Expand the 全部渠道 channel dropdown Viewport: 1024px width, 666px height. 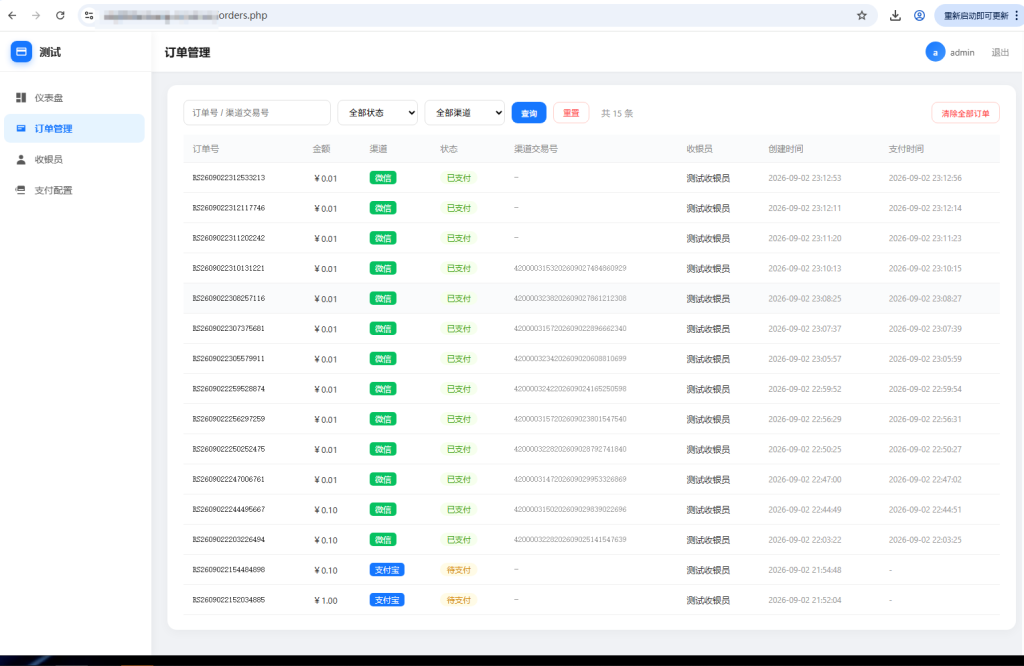pyautogui.click(x=464, y=113)
